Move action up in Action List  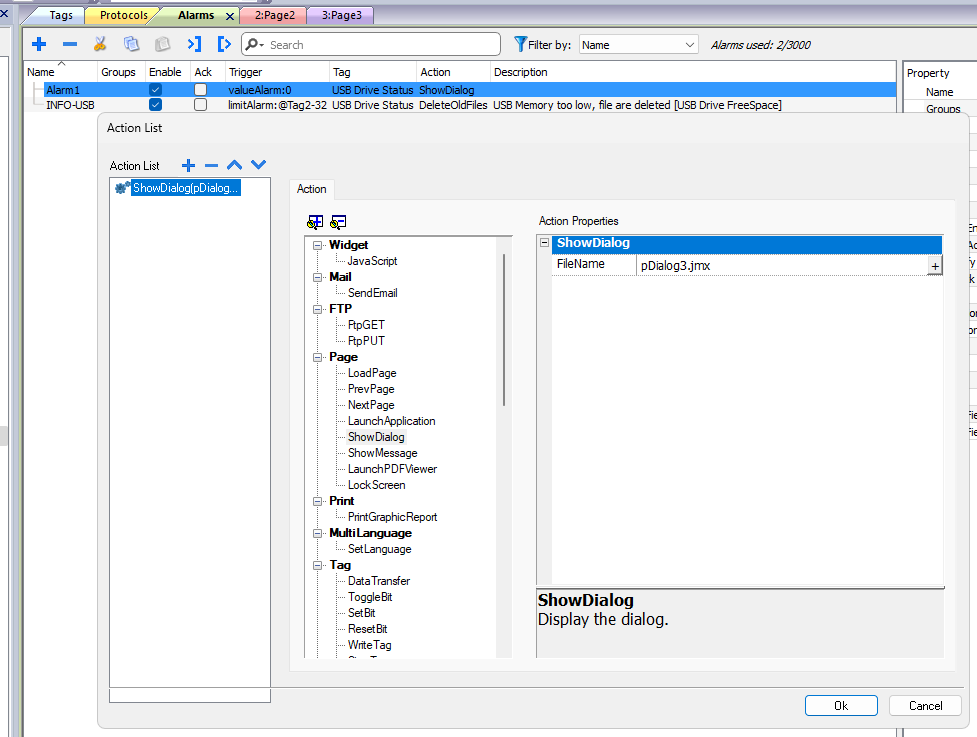point(235,165)
